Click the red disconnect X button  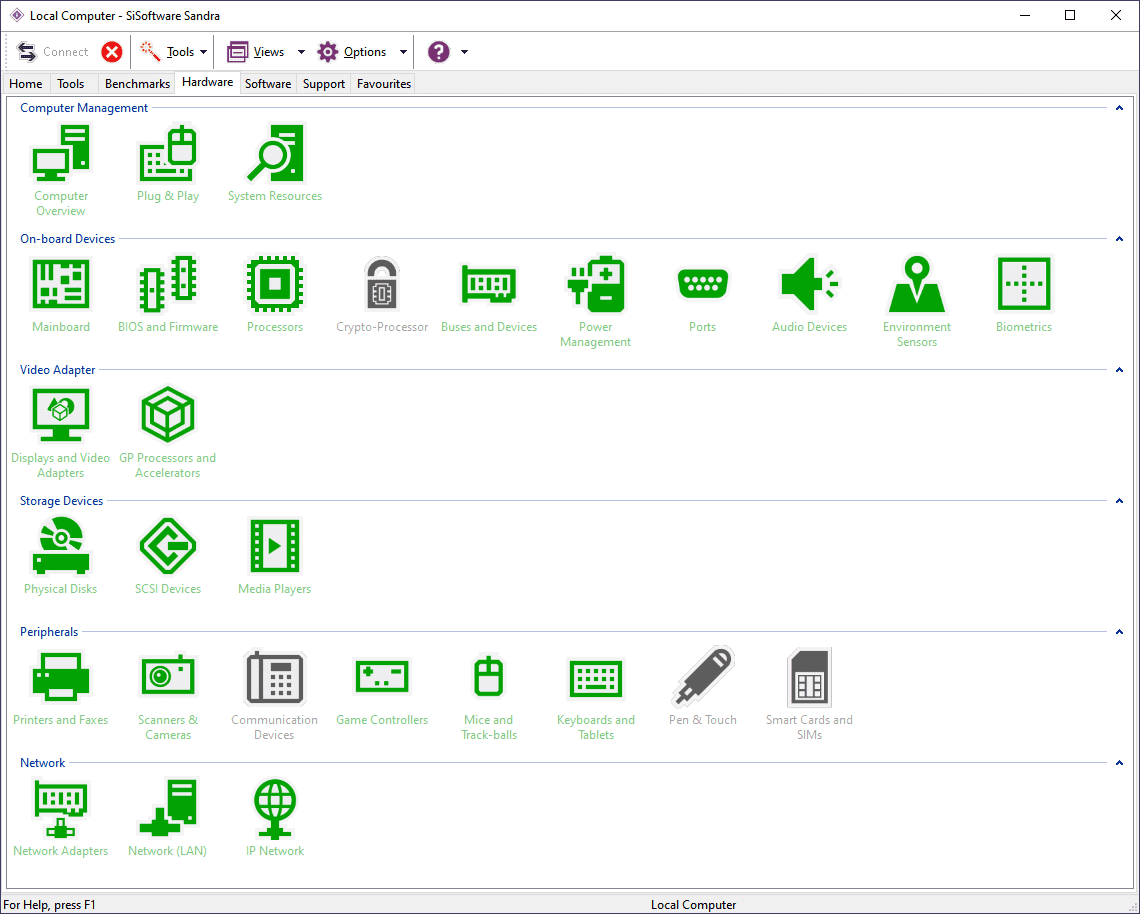tap(111, 52)
